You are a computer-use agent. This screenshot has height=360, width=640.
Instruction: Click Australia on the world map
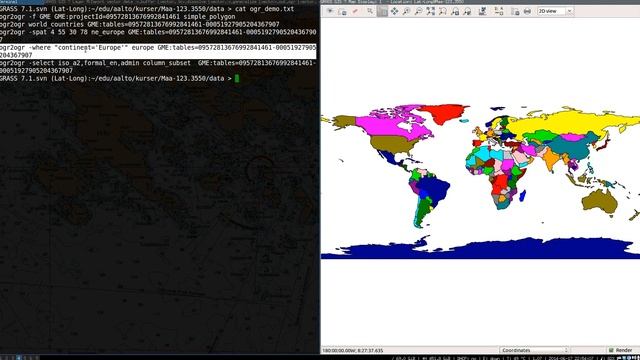tap(600, 201)
